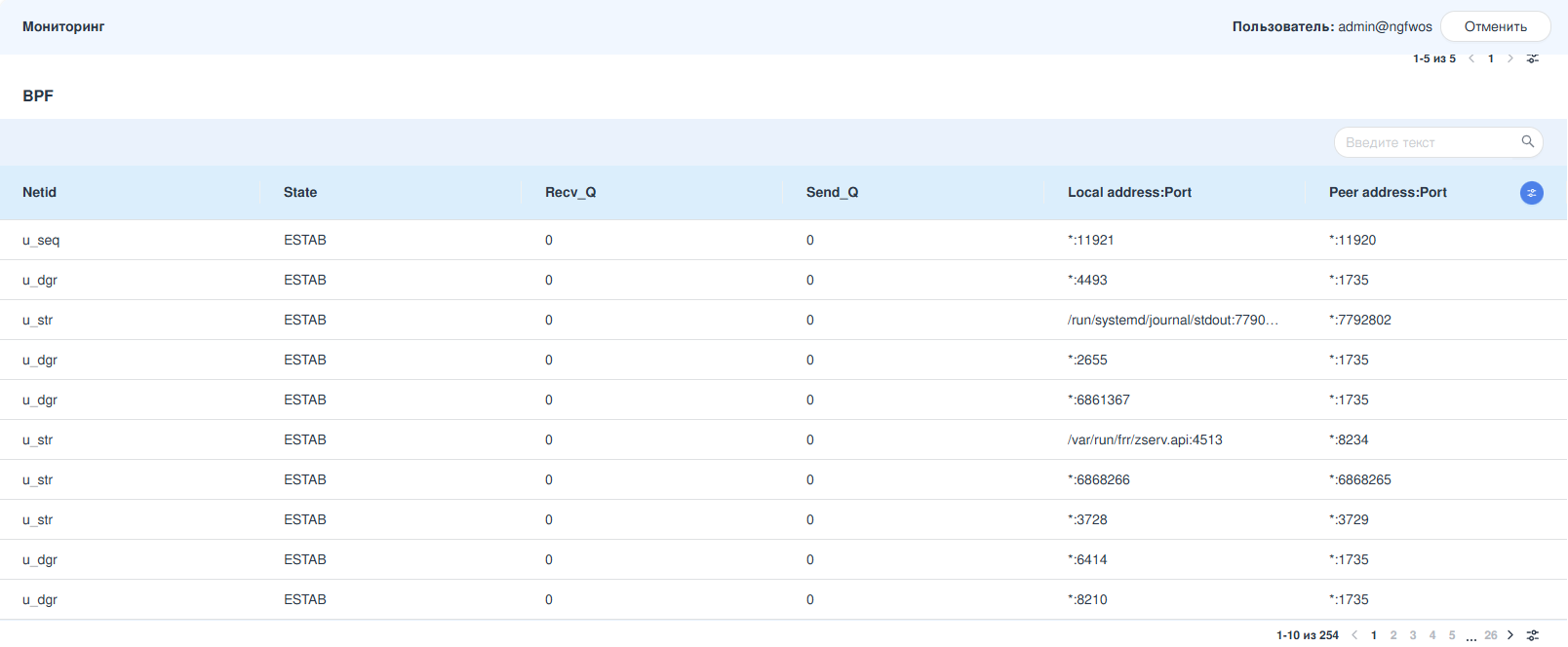The width and height of the screenshot is (1568, 647).
Task: Select page 1 in top pagination
Action: [x=1491, y=58]
